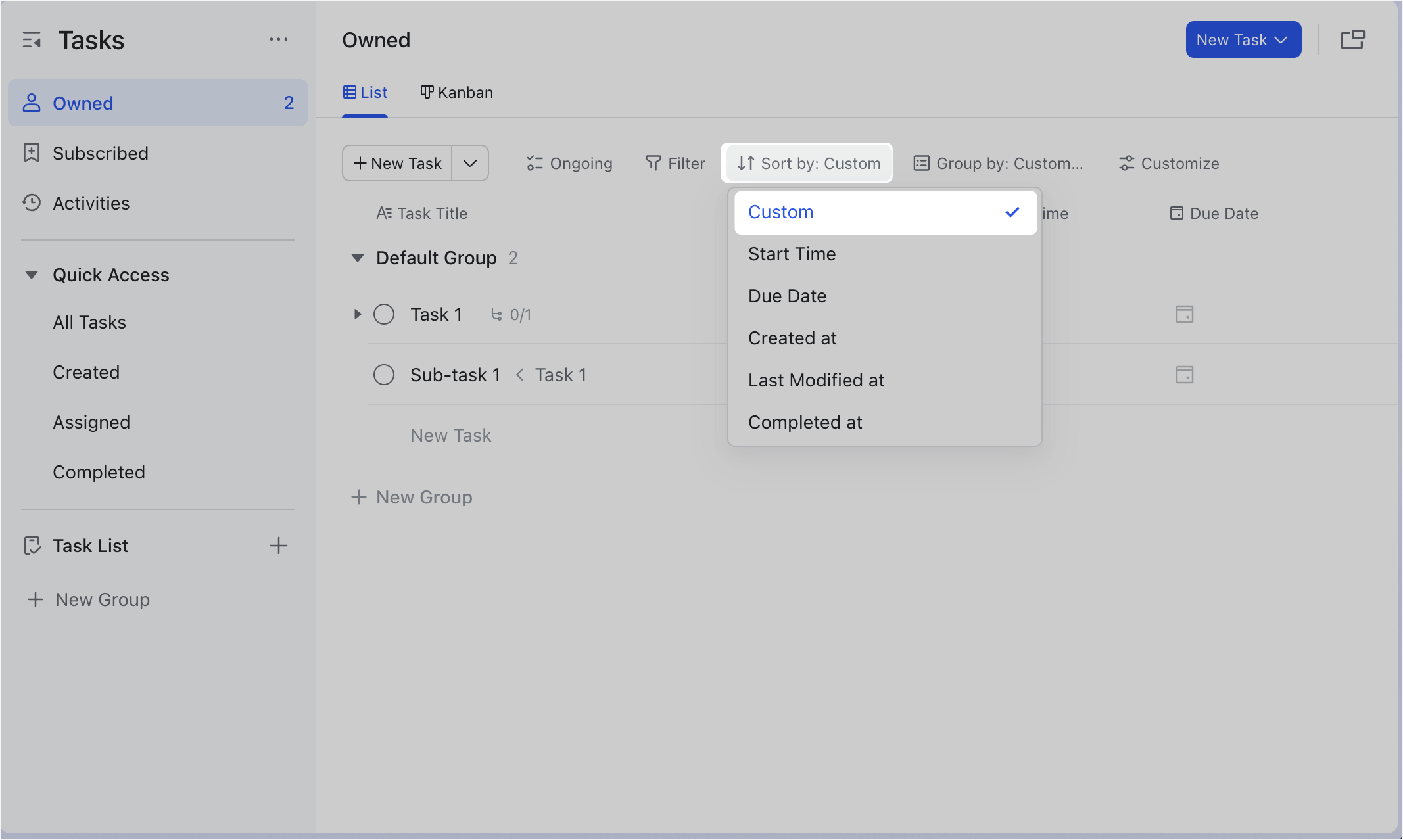The image size is (1403, 840).
Task: Open the blue New Task dropdown
Action: tap(1243, 40)
